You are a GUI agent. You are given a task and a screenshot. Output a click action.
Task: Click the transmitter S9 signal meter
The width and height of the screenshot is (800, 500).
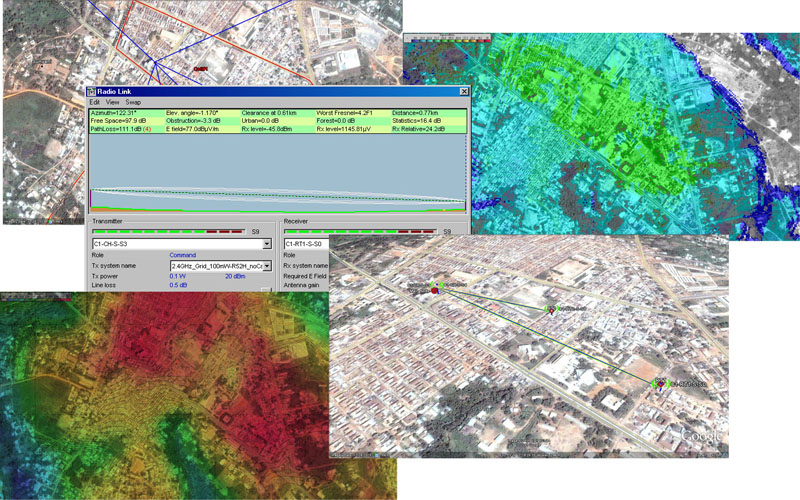click(x=168, y=232)
